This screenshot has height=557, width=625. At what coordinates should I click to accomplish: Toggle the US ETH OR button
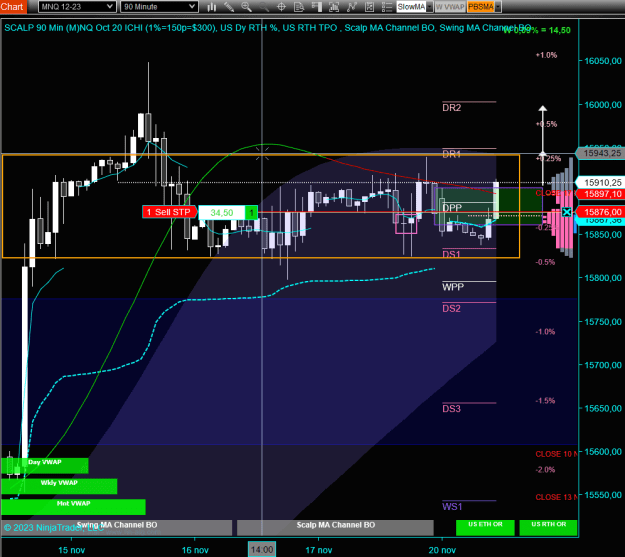click(485, 527)
